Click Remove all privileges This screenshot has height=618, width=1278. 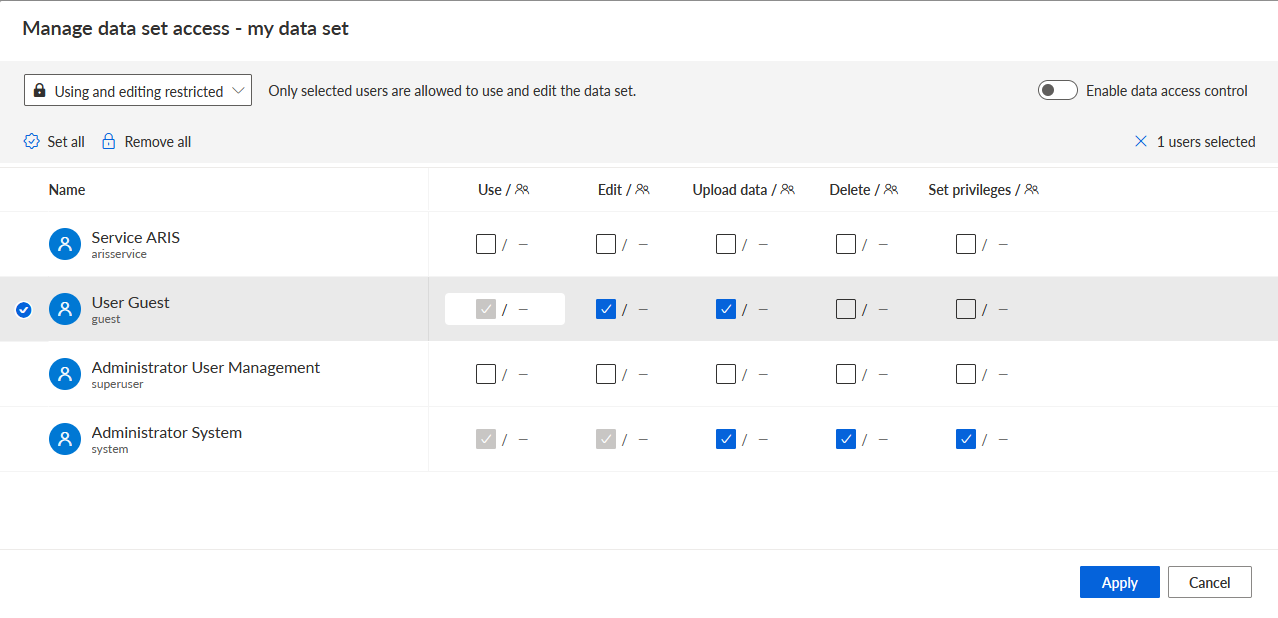coord(147,142)
